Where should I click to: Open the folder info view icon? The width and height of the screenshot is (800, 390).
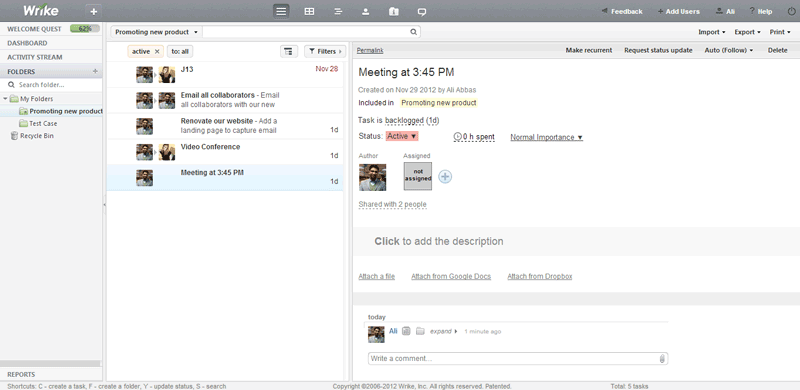(393, 11)
